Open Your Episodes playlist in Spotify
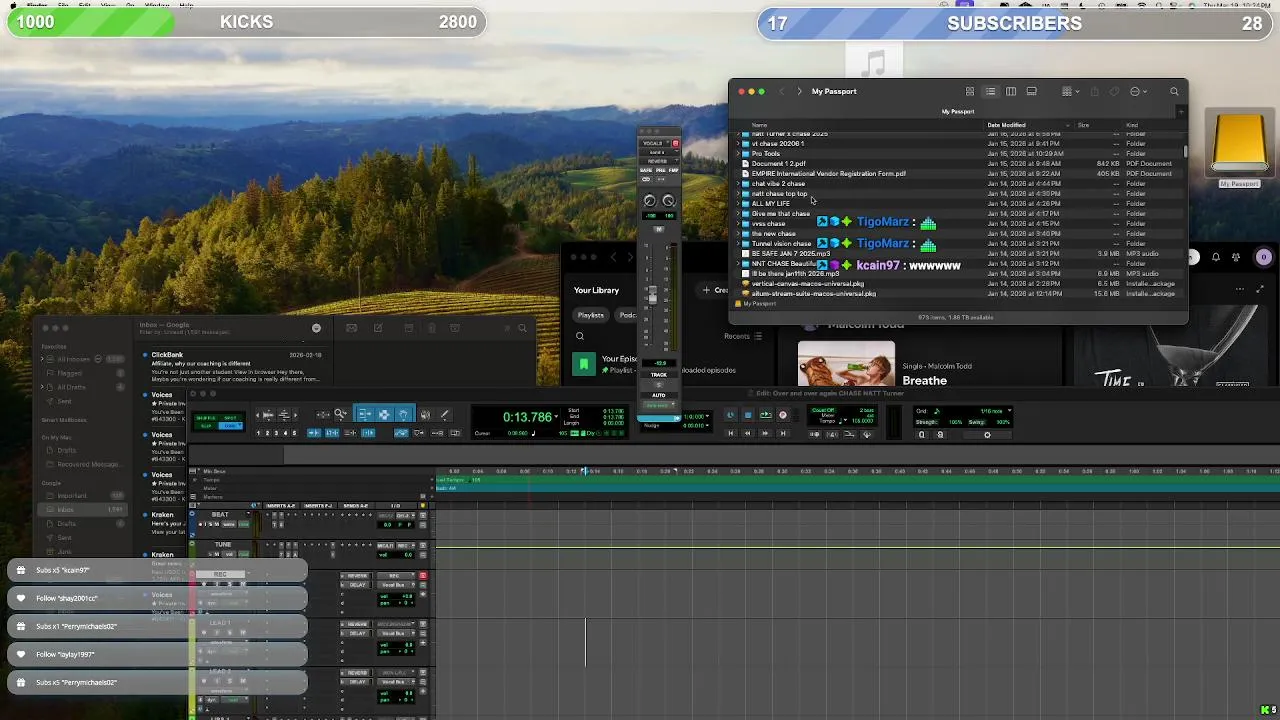Viewport: 1280px width, 720px height. tap(618, 364)
